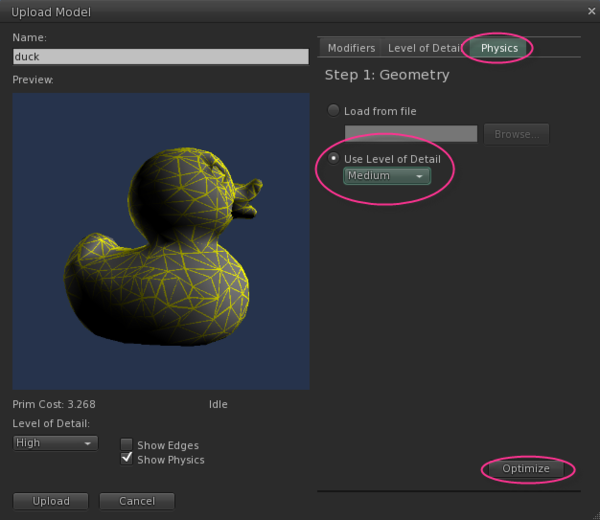600x520 pixels.
Task: Click the Optimize button
Action: click(x=525, y=469)
